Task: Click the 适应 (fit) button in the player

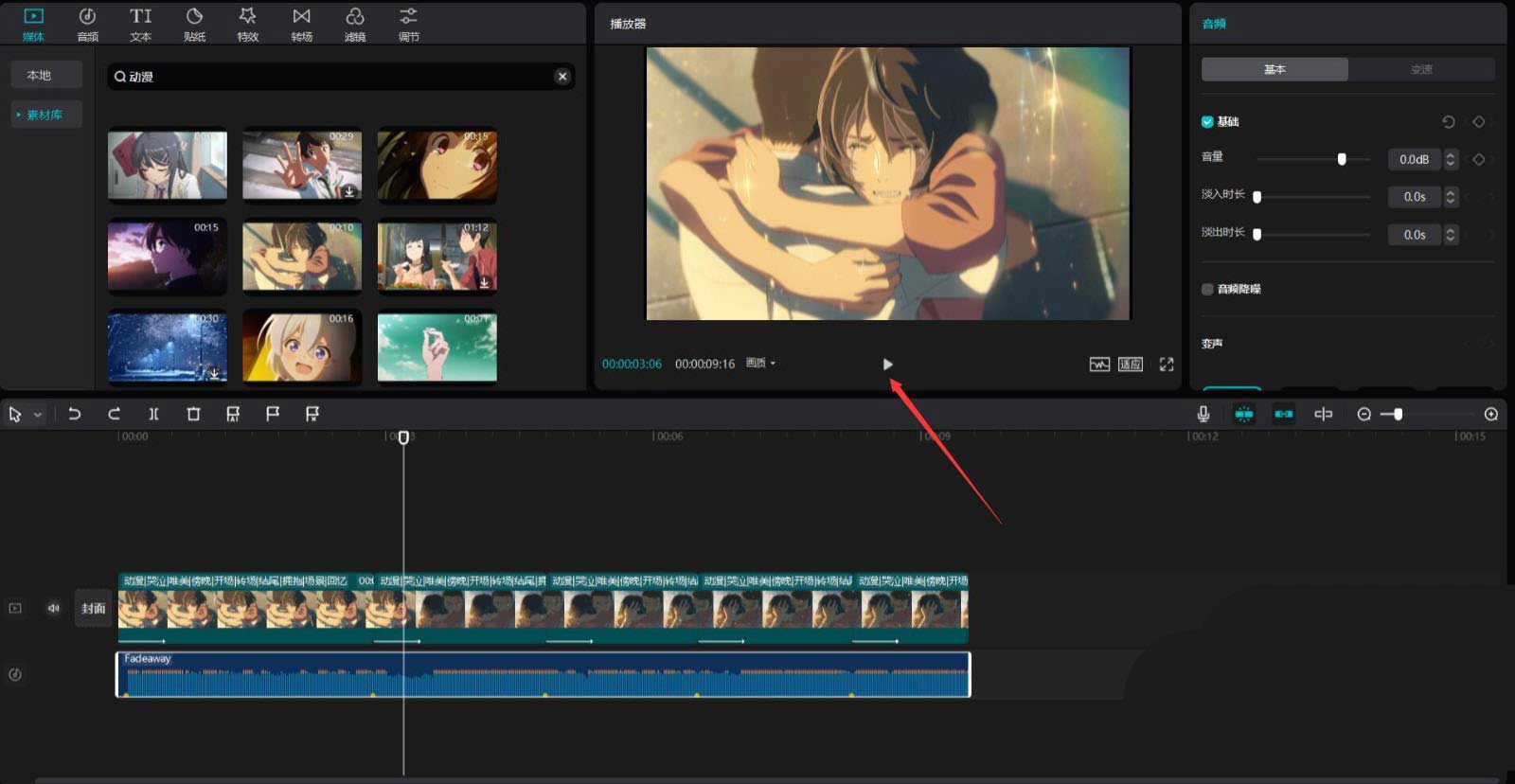Action: point(1131,365)
